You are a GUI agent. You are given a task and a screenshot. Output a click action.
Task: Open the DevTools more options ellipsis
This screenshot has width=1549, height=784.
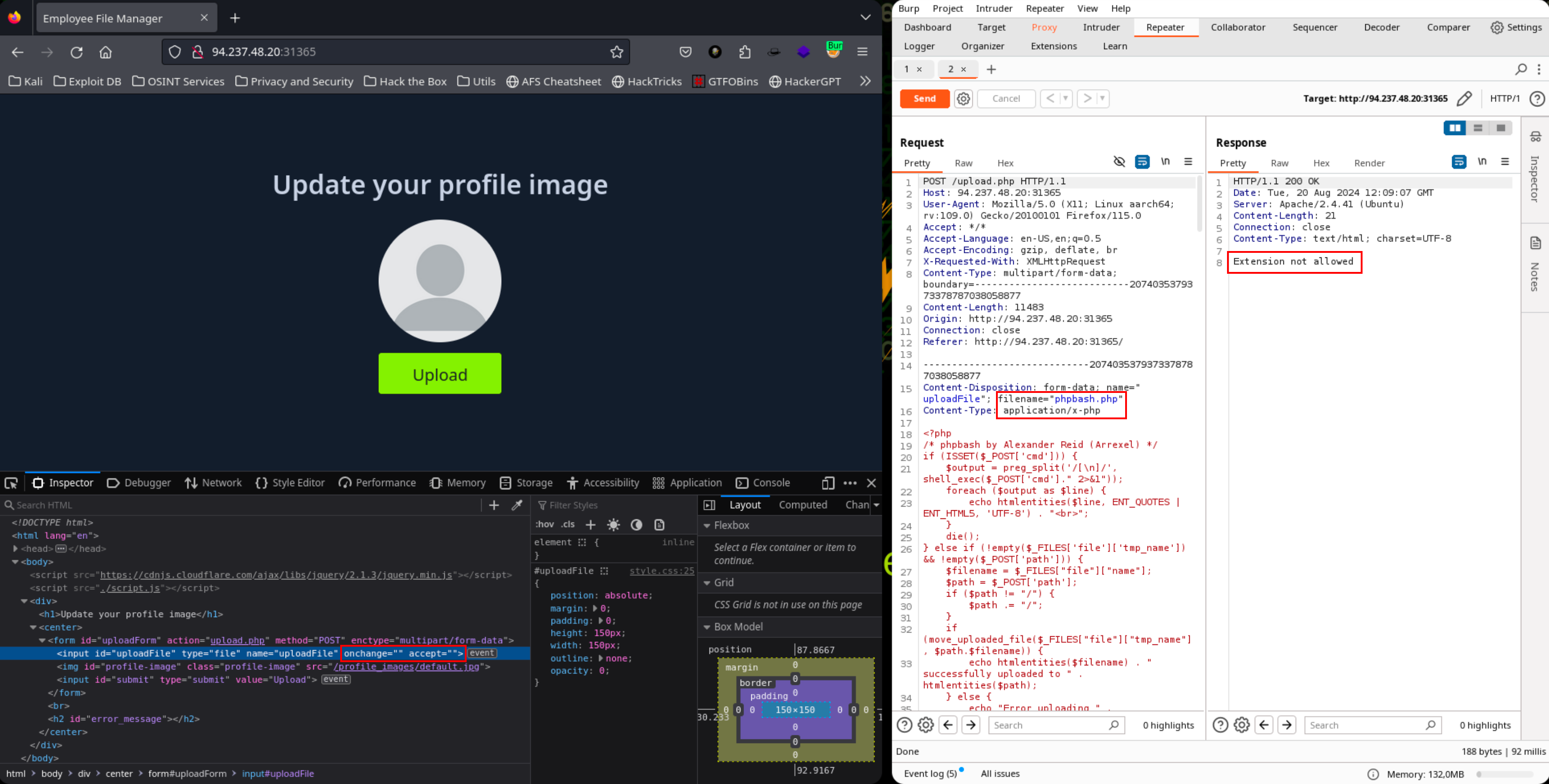(x=850, y=483)
